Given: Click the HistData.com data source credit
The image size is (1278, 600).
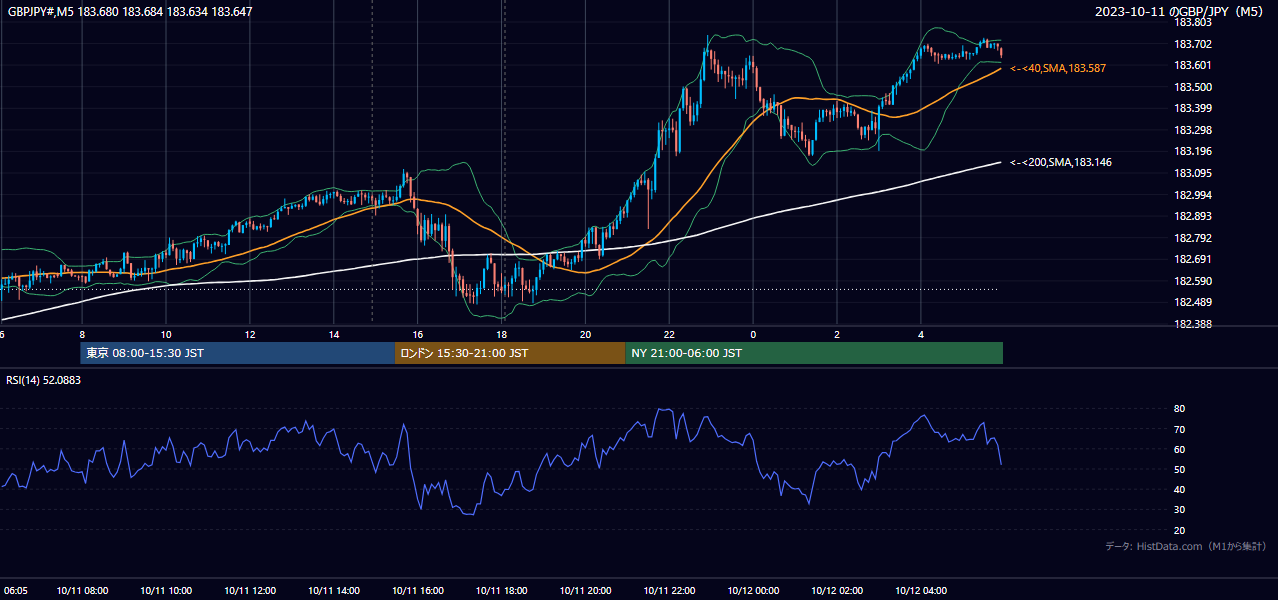Looking at the screenshot, I should [1186, 546].
